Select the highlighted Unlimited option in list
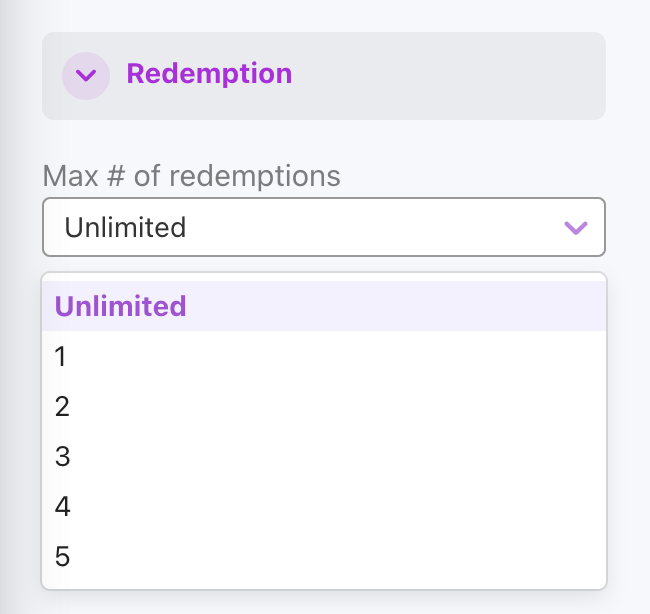Screen dimensions: 650x614 (324, 306)
